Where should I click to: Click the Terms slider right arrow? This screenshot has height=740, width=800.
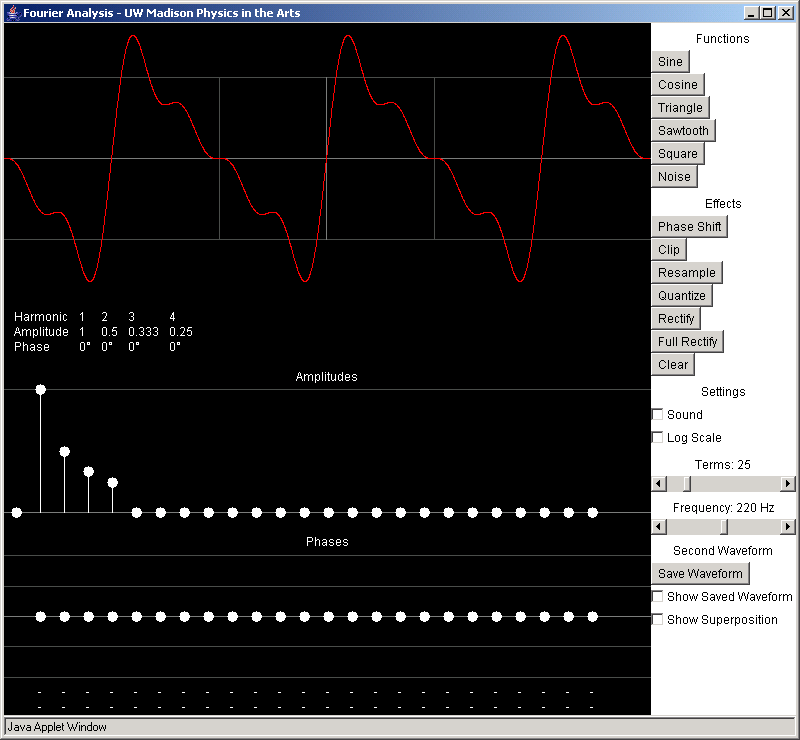click(x=788, y=484)
